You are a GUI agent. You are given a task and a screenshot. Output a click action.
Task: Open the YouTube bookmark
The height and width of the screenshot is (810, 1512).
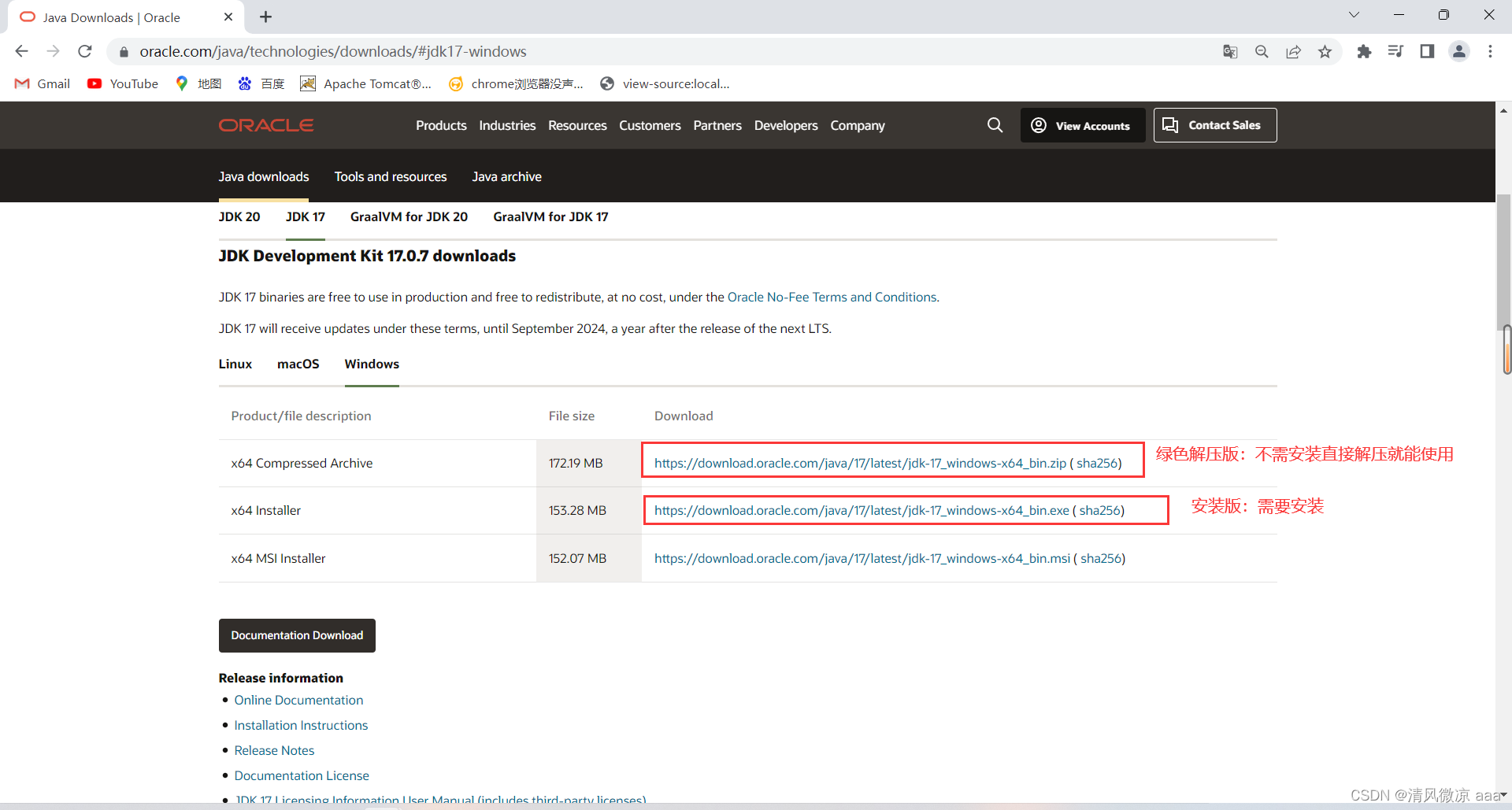point(123,83)
